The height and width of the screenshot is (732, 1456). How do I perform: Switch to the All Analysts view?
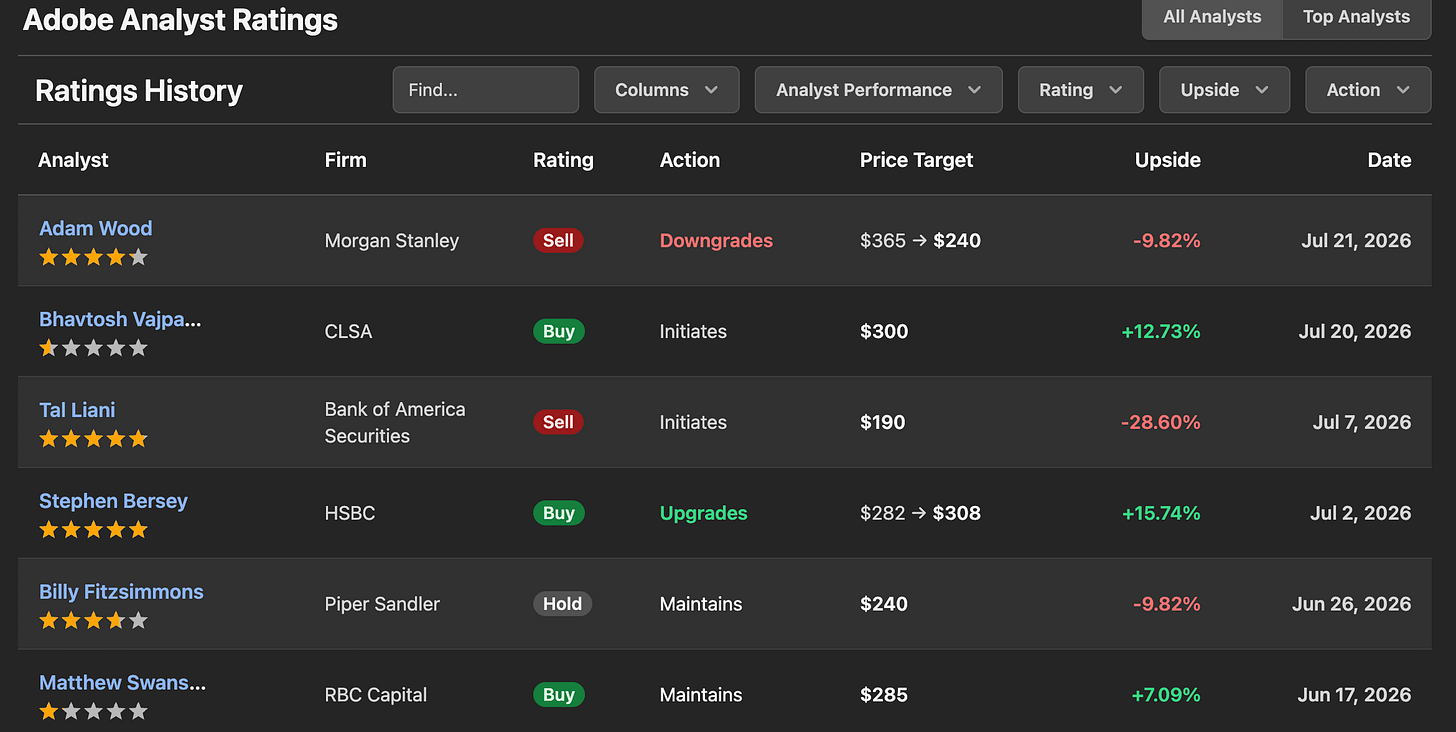click(1212, 17)
